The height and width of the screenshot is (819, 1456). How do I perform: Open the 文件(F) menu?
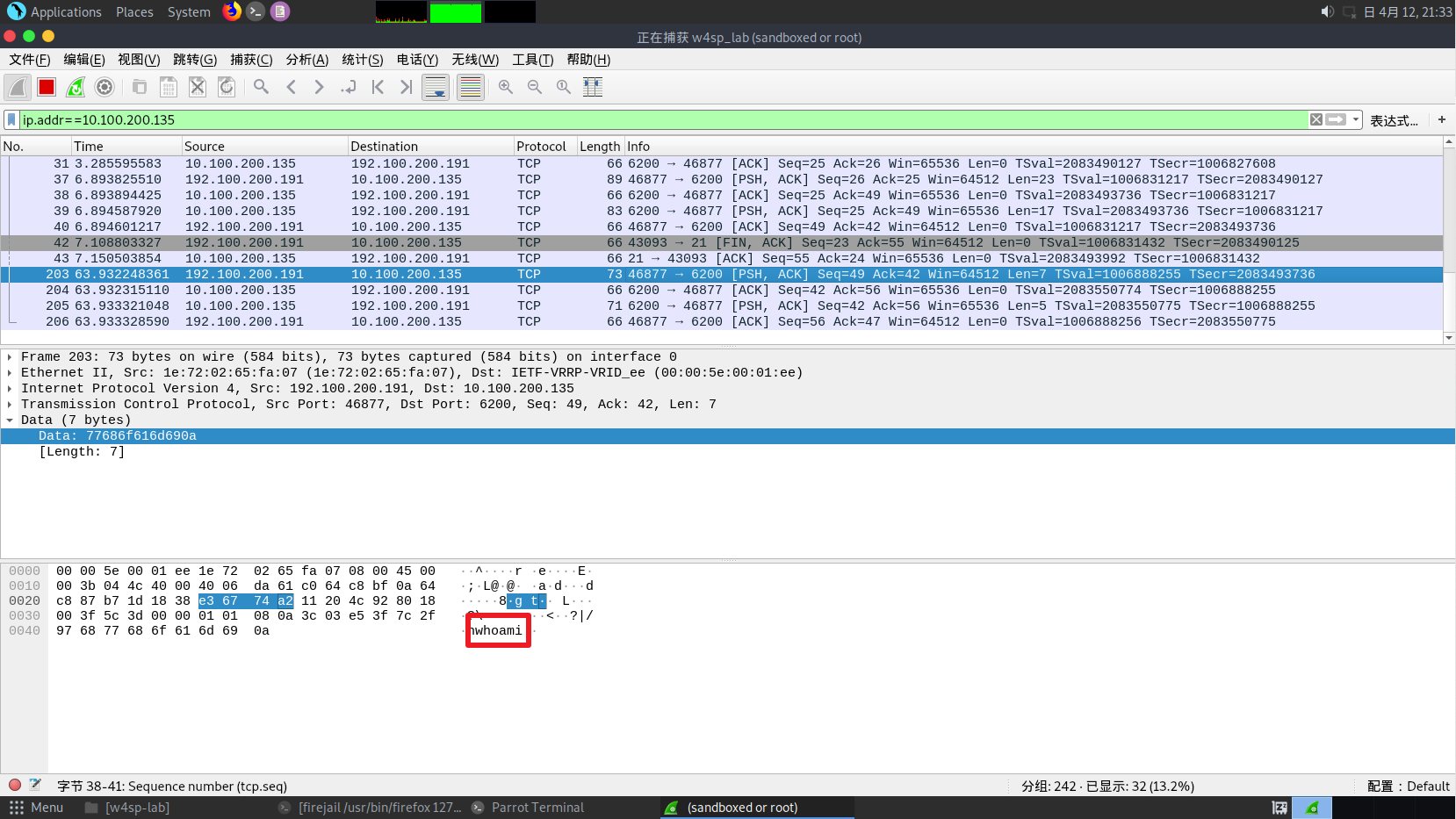[30, 60]
